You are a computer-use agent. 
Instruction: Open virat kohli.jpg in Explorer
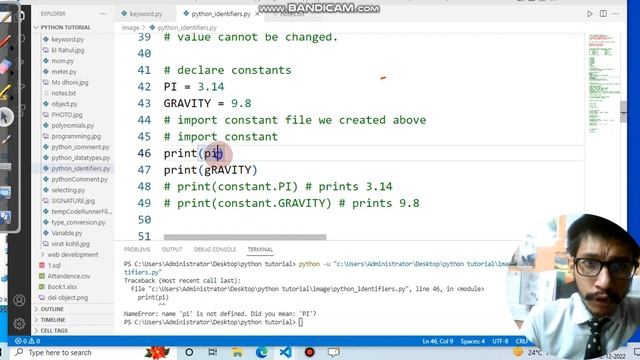click(x=70, y=244)
